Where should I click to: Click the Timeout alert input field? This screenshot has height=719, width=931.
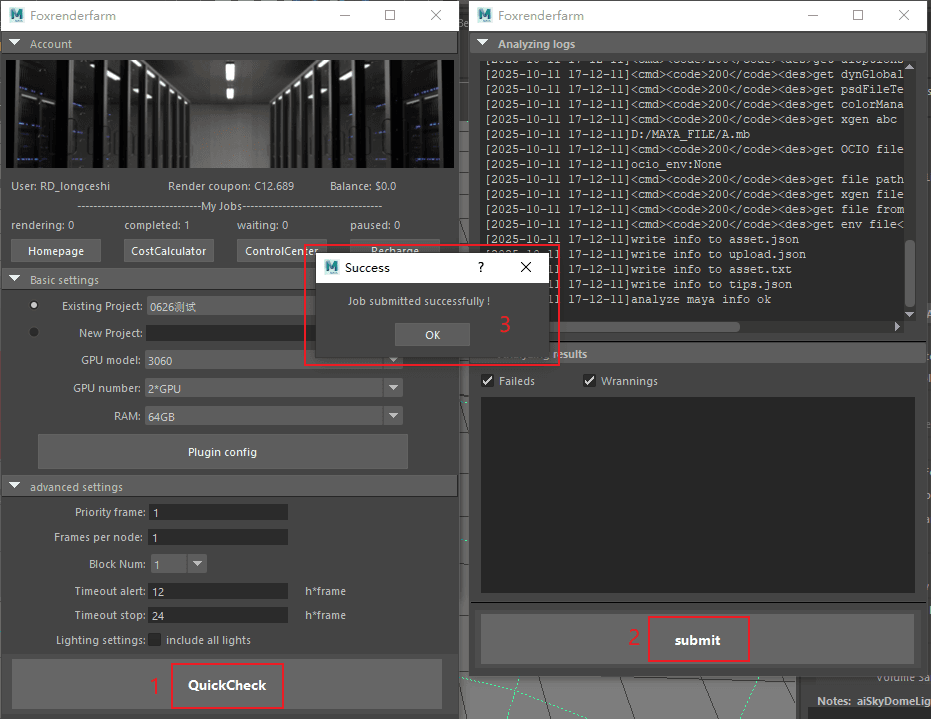218,592
